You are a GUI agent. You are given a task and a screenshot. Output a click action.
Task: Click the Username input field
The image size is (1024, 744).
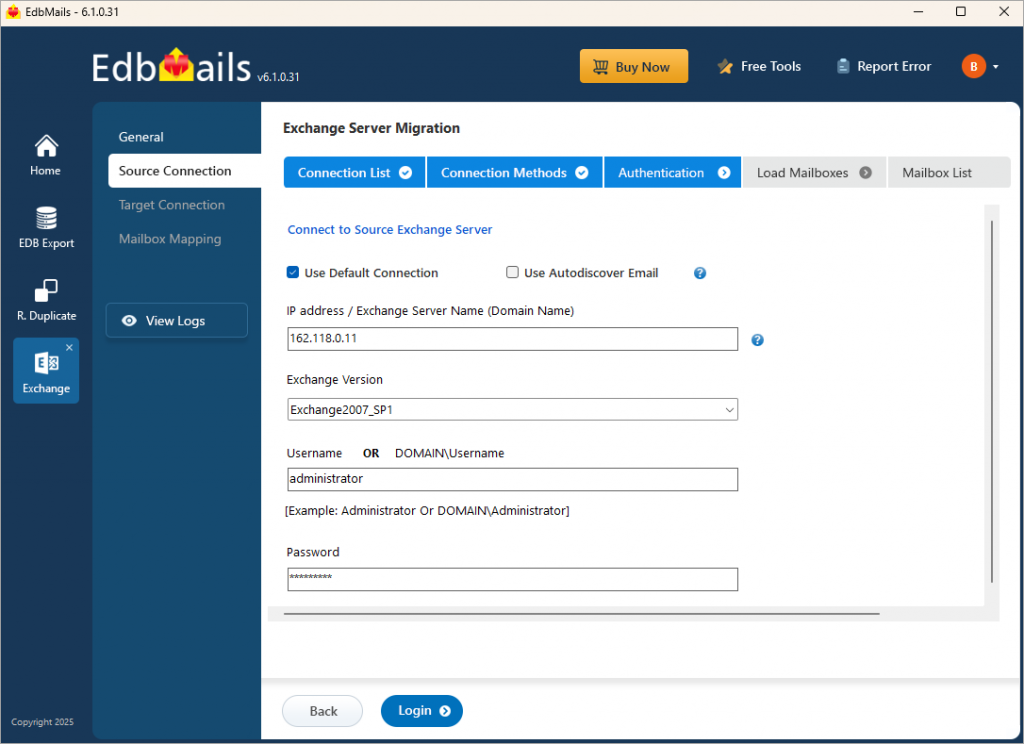513,479
